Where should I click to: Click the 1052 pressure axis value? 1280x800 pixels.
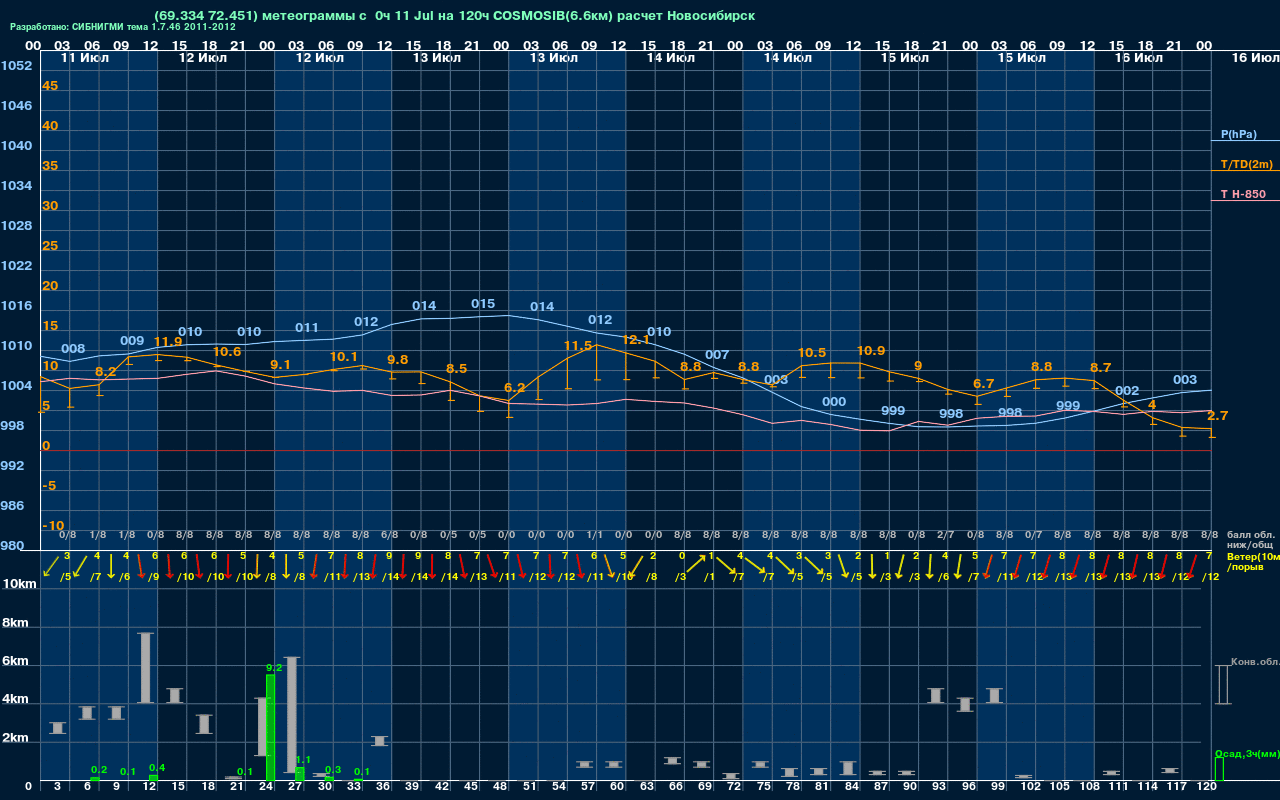click(16, 66)
